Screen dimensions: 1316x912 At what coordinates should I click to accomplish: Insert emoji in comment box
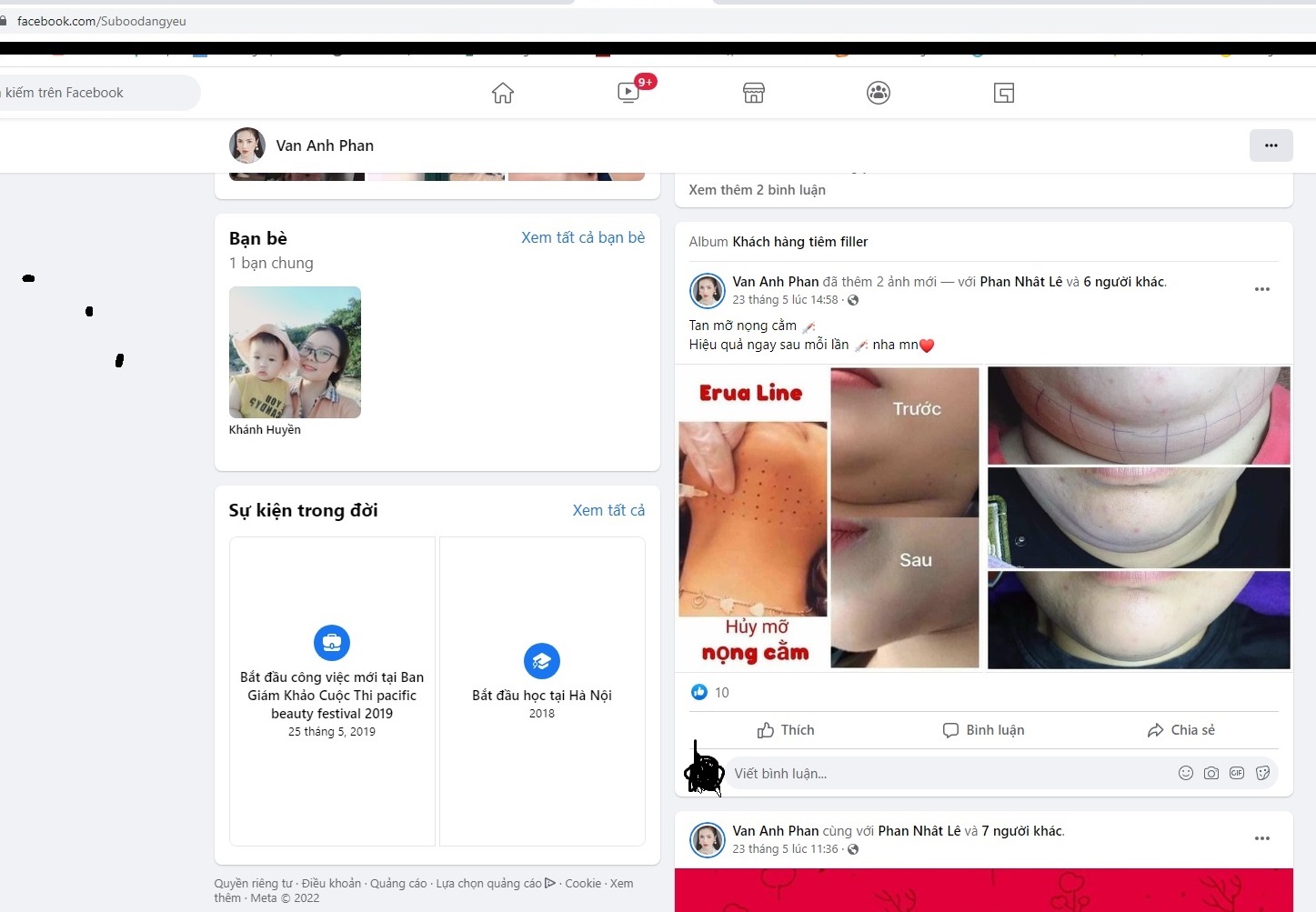(1186, 773)
